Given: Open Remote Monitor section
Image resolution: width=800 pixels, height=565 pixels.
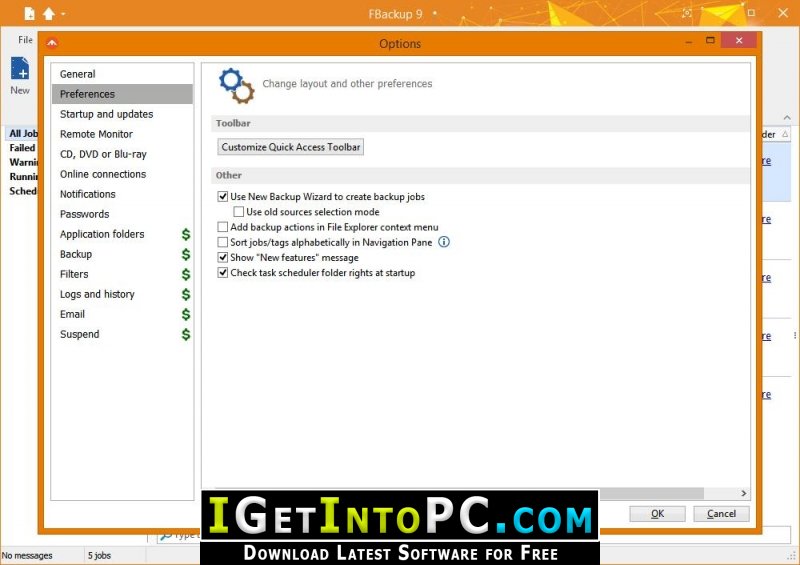Looking at the screenshot, I should click(122, 134).
